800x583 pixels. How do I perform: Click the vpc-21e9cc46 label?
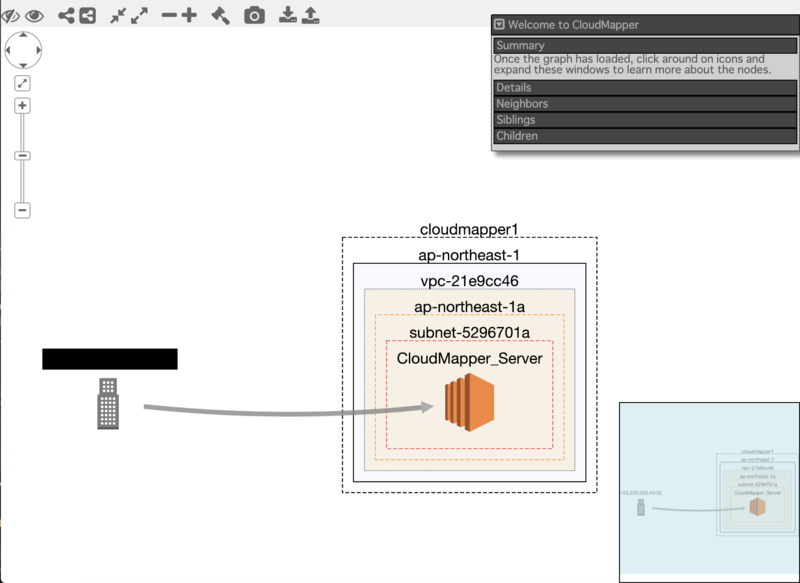469,281
